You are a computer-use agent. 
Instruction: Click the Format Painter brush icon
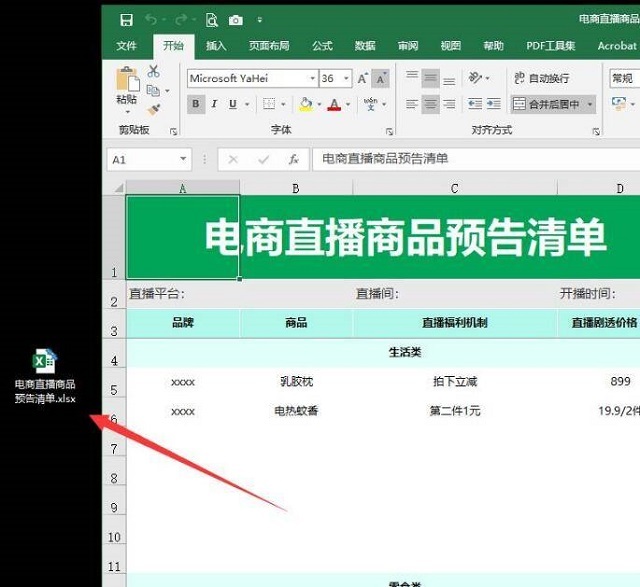(x=154, y=109)
